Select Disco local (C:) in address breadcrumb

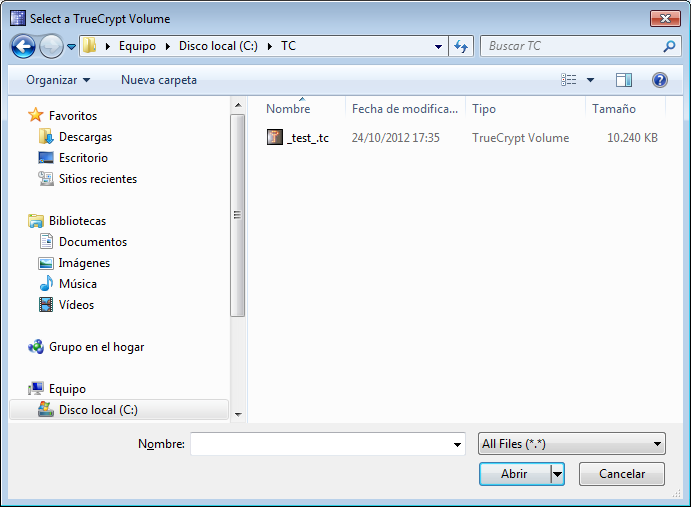pos(218,46)
